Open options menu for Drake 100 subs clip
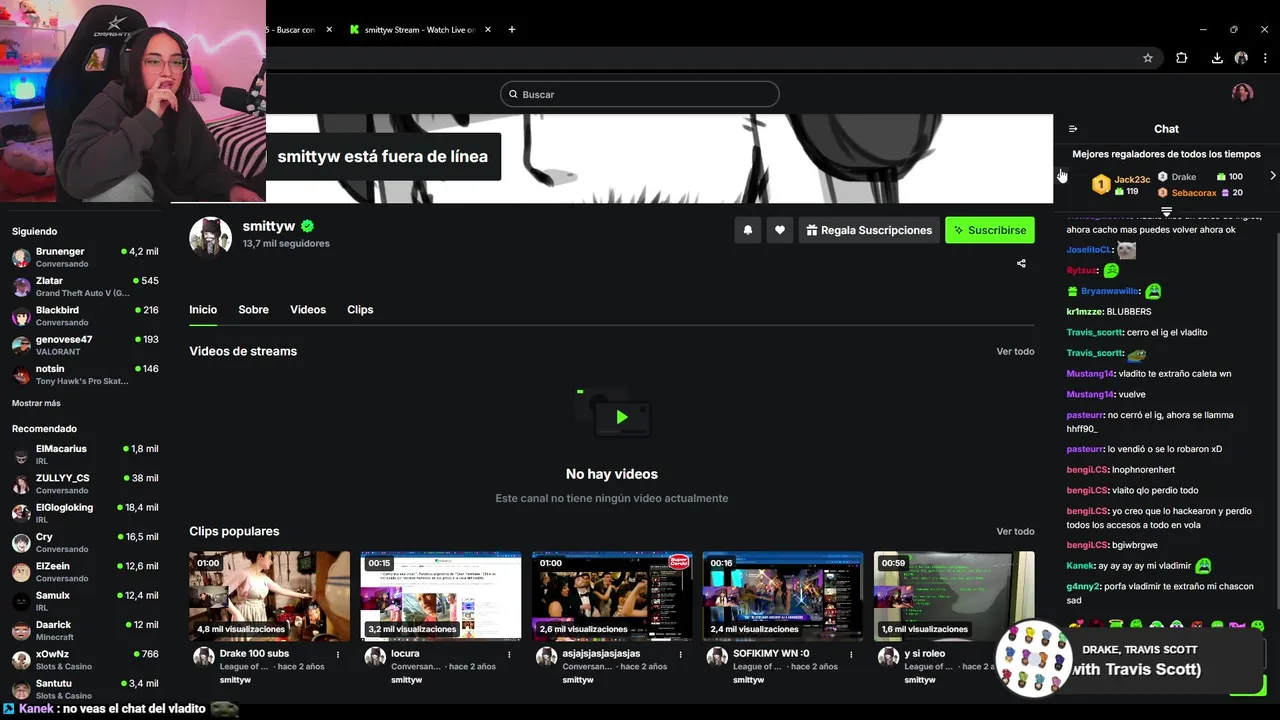This screenshot has width=1280, height=720. coord(338,654)
